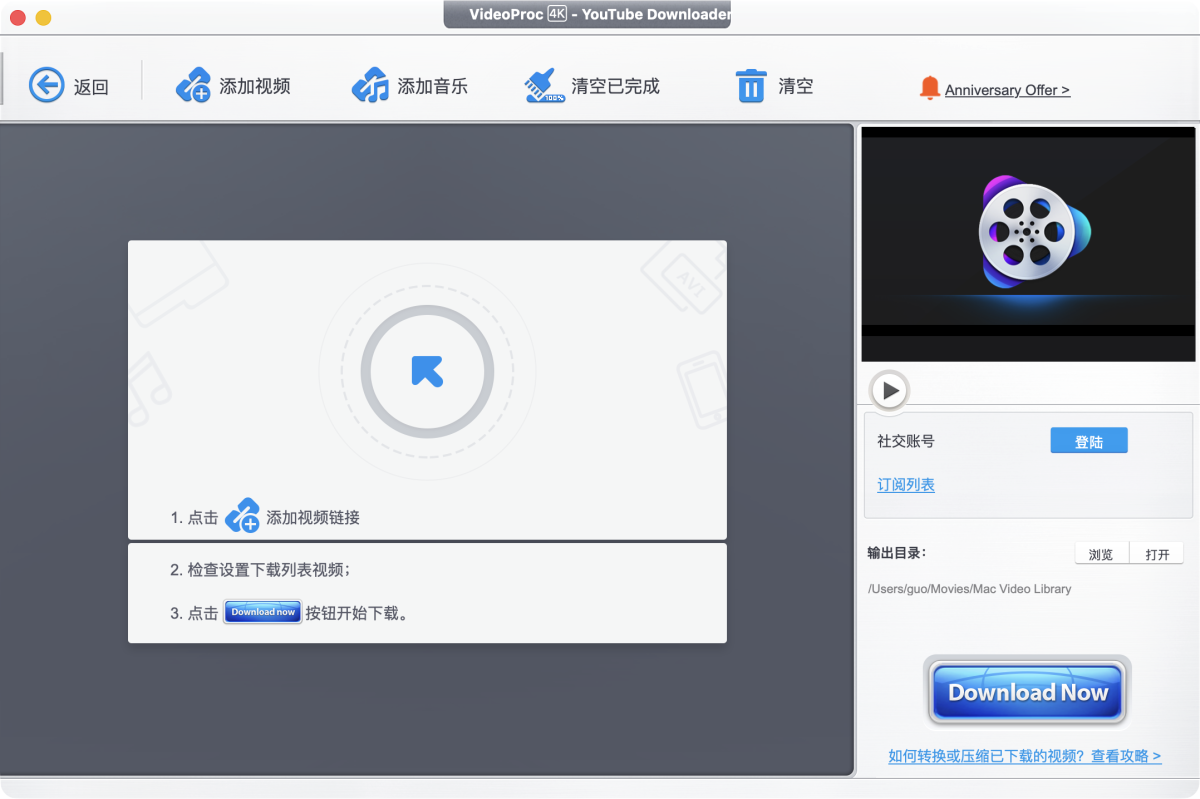The height and width of the screenshot is (799, 1200).
Task: Click the 清空已完成 broom icon
Action: [x=543, y=85]
